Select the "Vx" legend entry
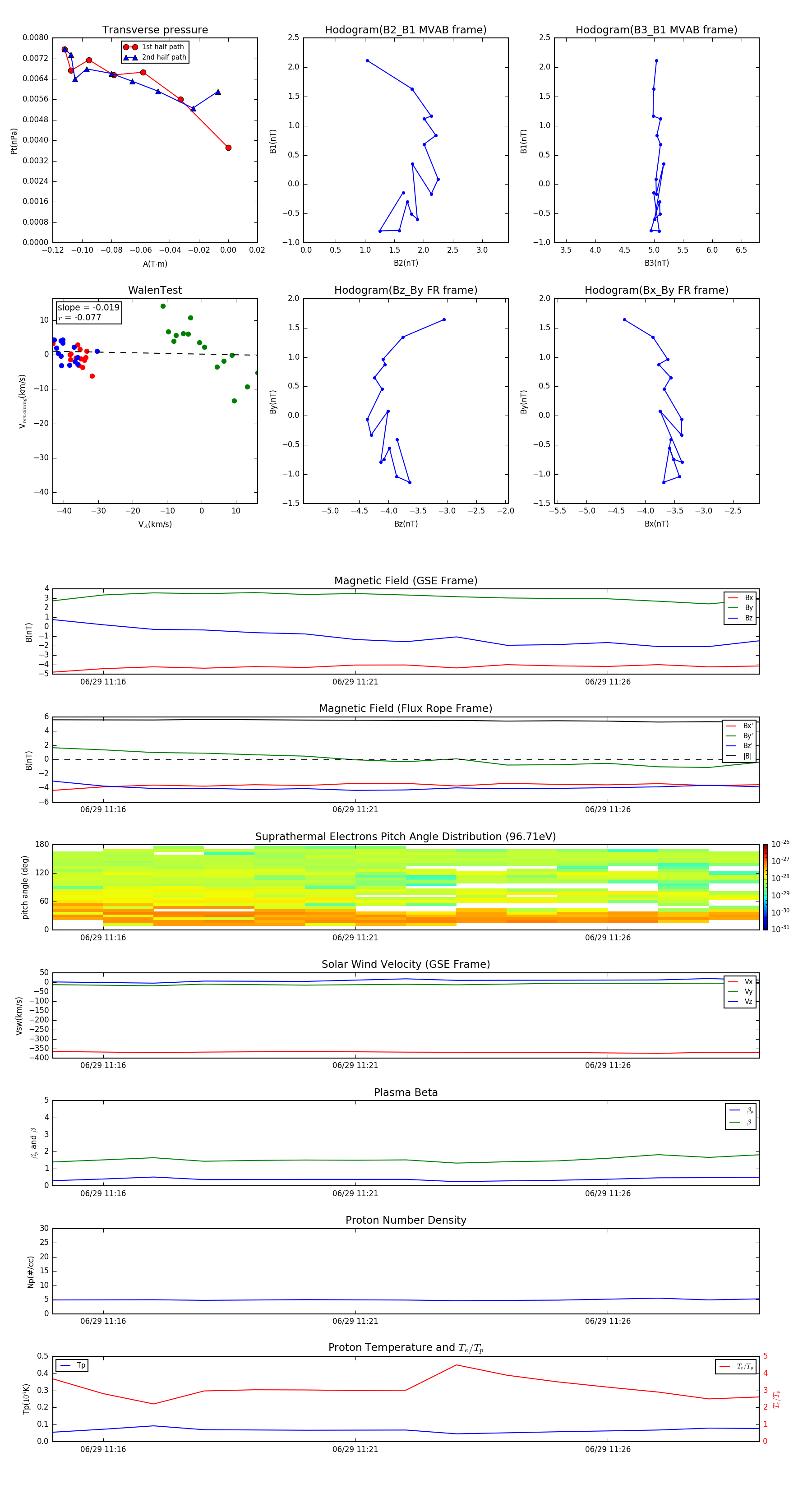Screen dimensions: 812x1489 point(740,981)
